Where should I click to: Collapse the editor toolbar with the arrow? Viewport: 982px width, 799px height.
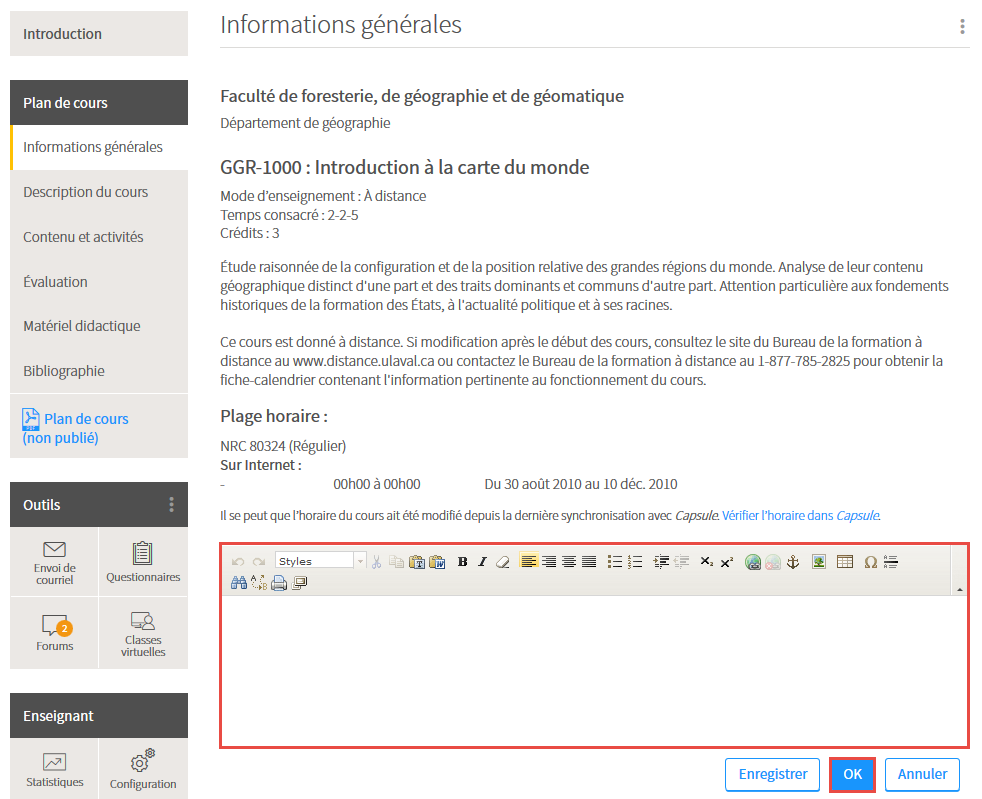[x=959, y=589]
